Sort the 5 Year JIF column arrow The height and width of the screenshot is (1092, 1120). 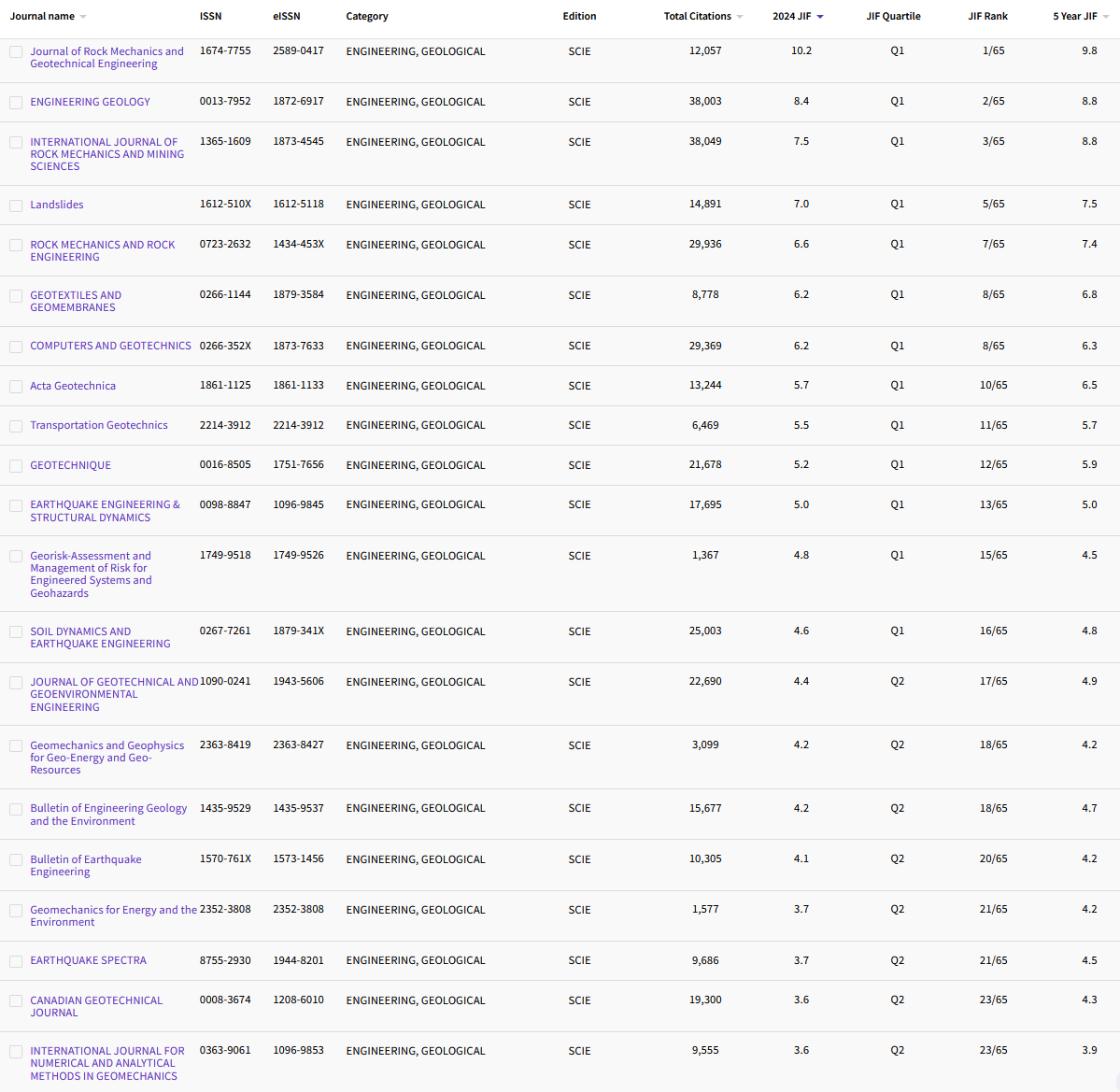tap(1106, 16)
